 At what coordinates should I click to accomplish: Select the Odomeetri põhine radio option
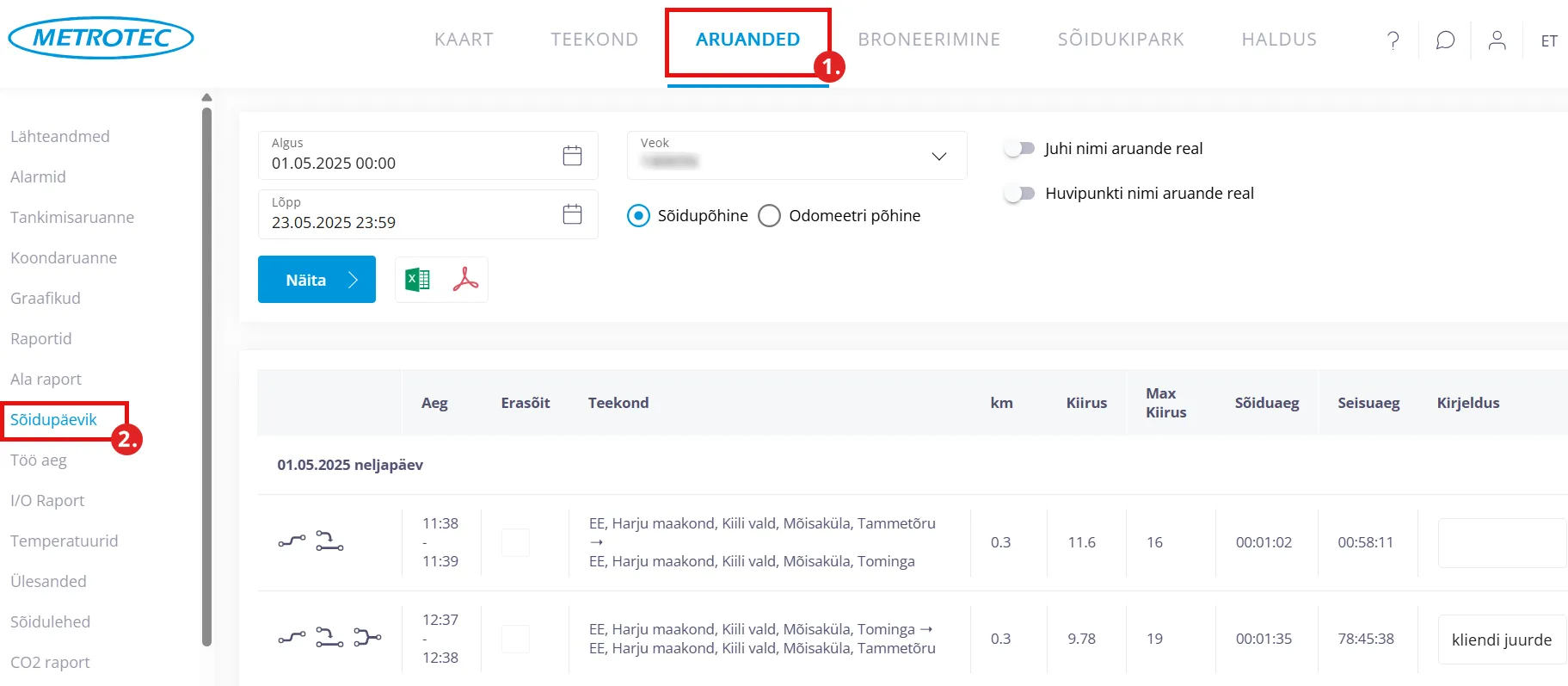click(x=770, y=215)
